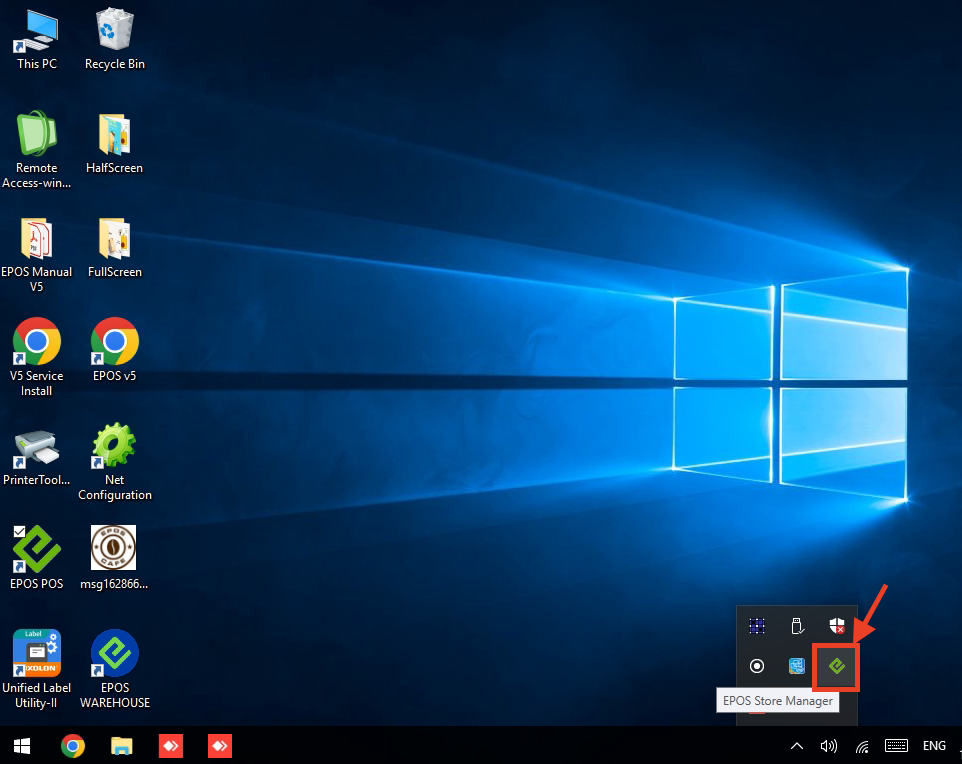The width and height of the screenshot is (962, 764).
Task: Launch Chrome from the taskbar
Action: [73, 746]
